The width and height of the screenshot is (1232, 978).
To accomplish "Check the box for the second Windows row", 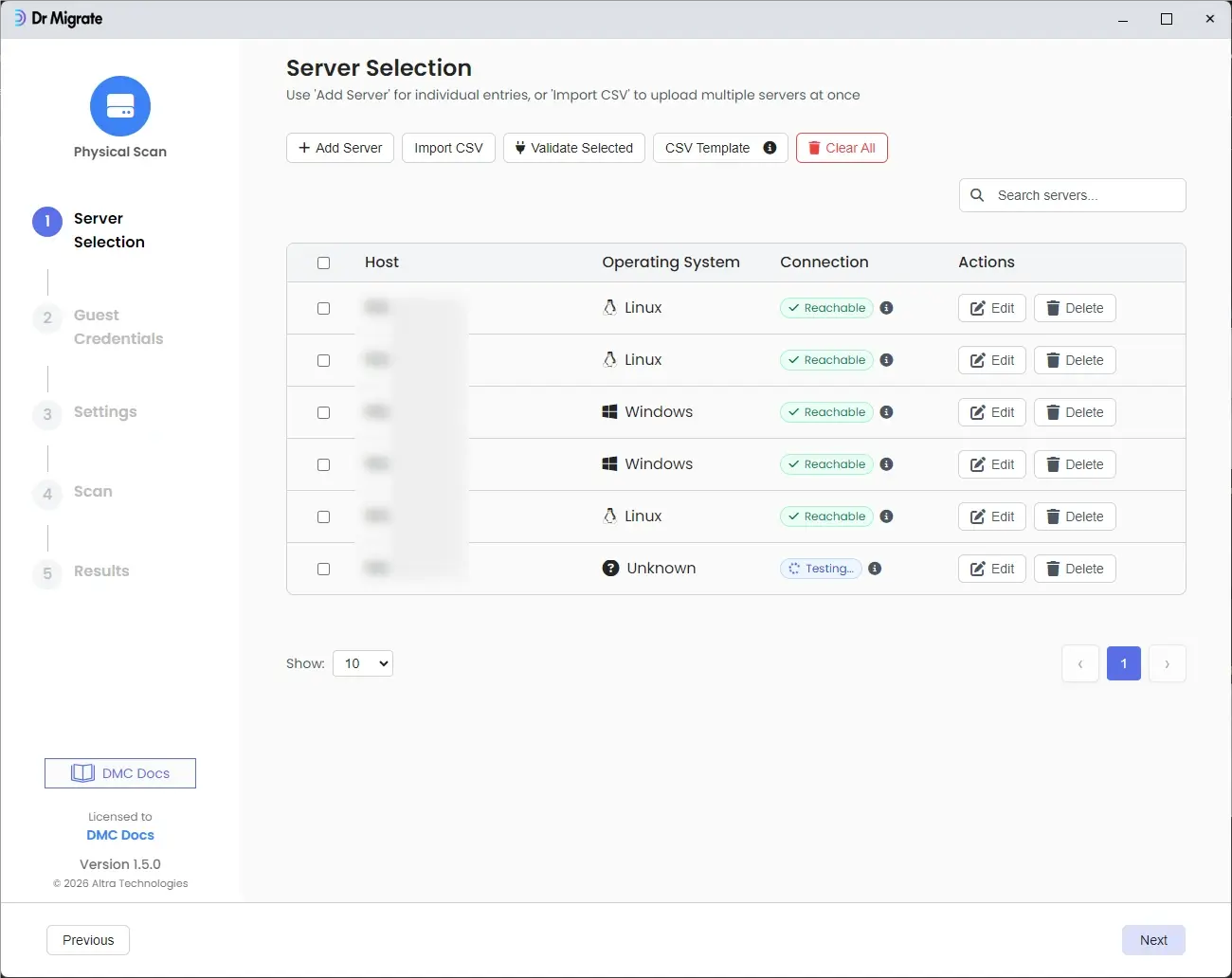I will pyautogui.click(x=323, y=464).
